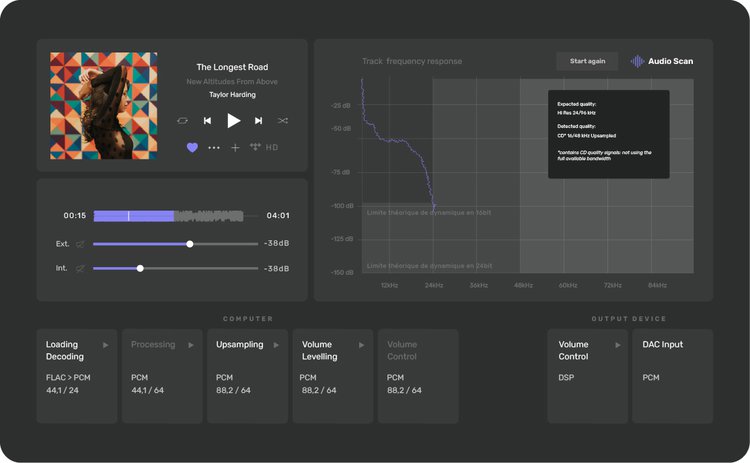The image size is (750, 463).
Task: Toggle the Int. volume mute icon
Action: (80, 269)
